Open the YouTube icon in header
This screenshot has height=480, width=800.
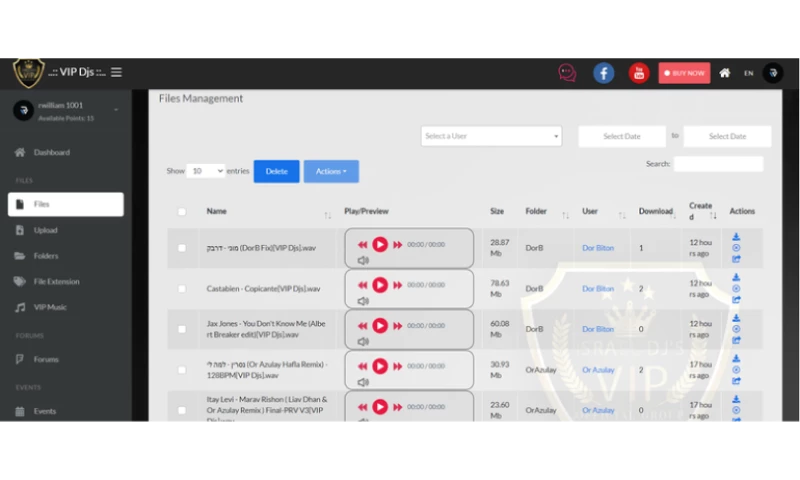pos(638,73)
